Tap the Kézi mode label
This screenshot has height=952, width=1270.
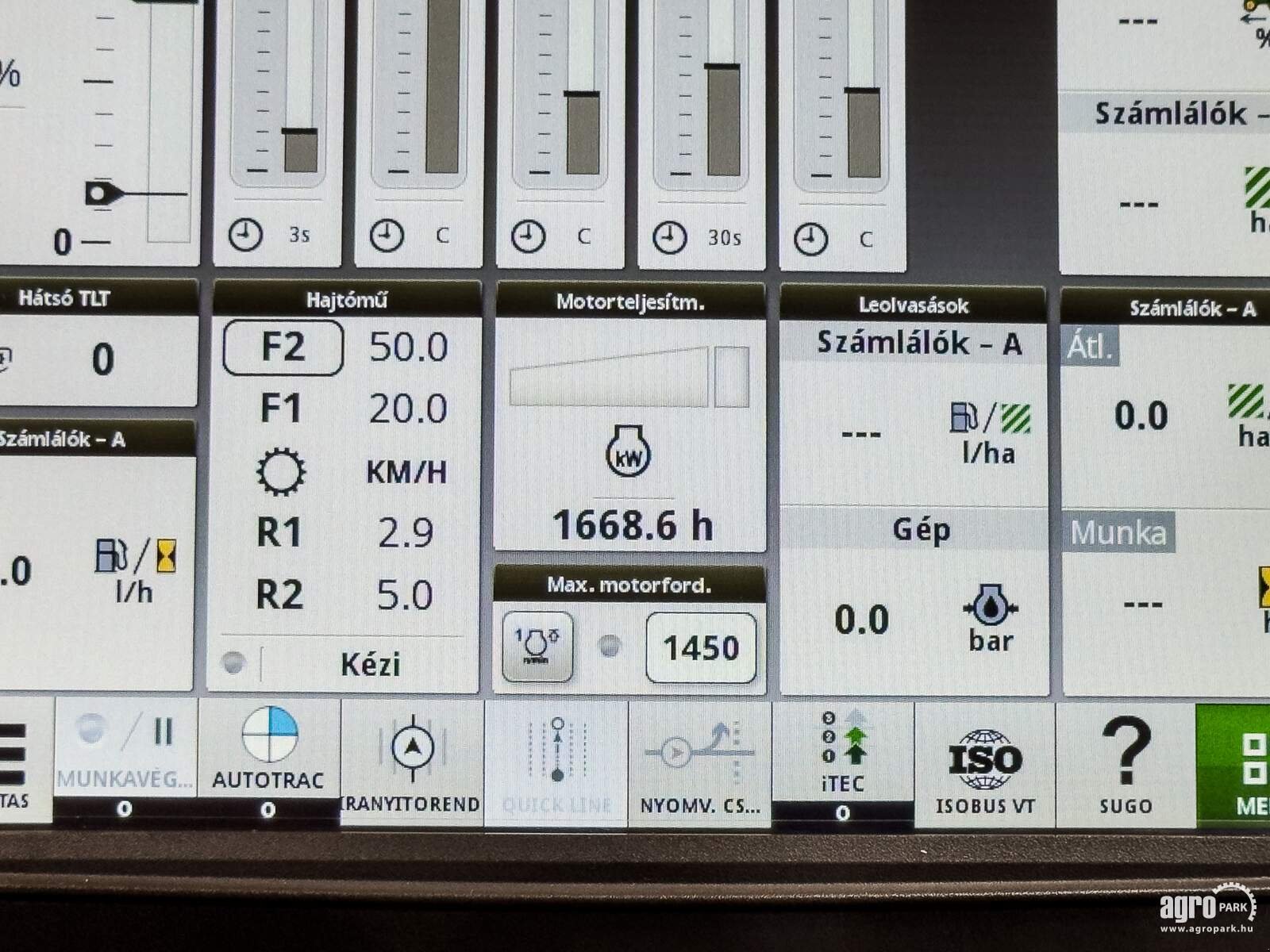pyautogui.click(x=370, y=664)
